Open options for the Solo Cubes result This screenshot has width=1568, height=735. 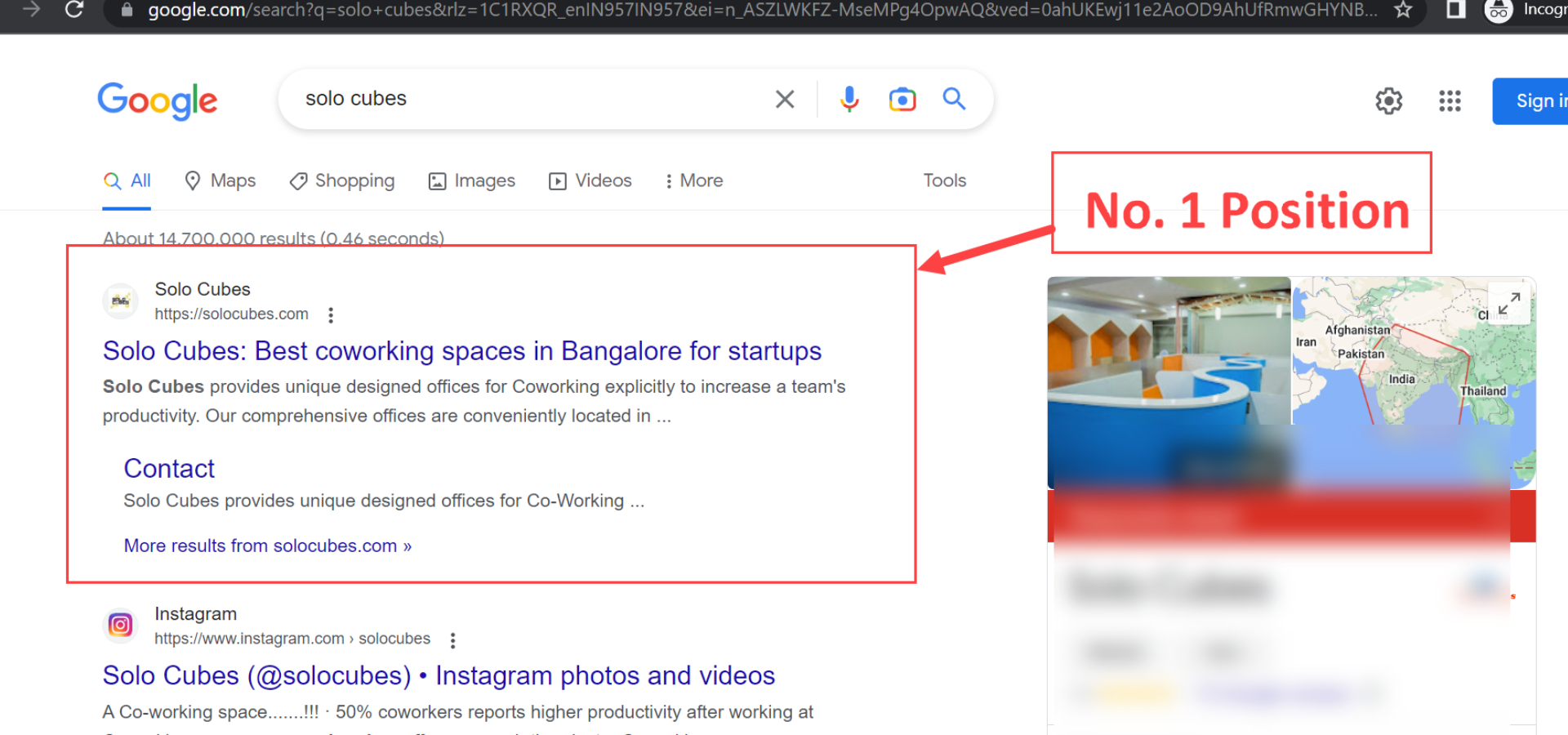(331, 314)
